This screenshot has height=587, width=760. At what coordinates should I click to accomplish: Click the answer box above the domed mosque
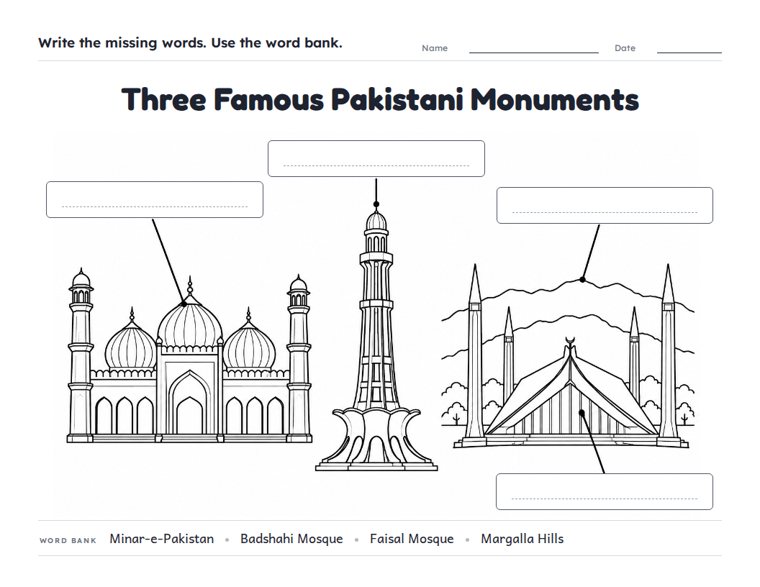155,200
